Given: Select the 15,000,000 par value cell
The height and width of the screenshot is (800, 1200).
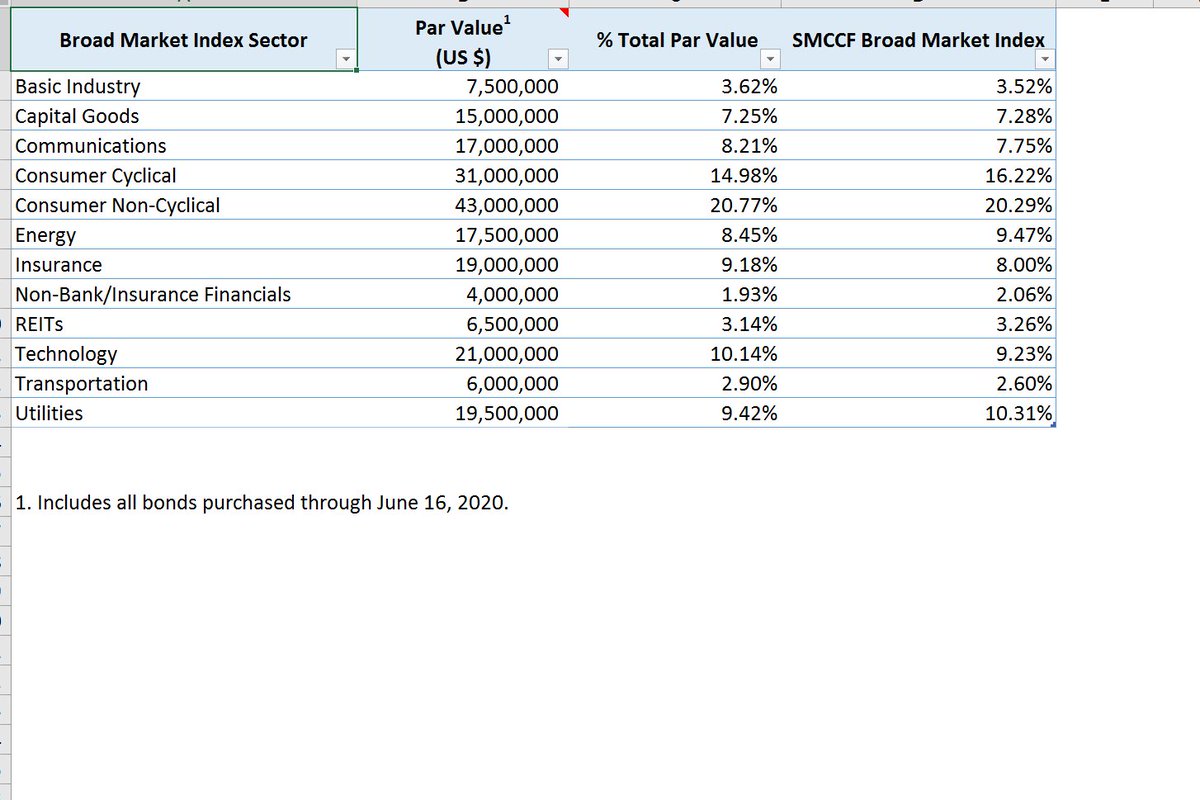Looking at the screenshot, I should point(463,116).
